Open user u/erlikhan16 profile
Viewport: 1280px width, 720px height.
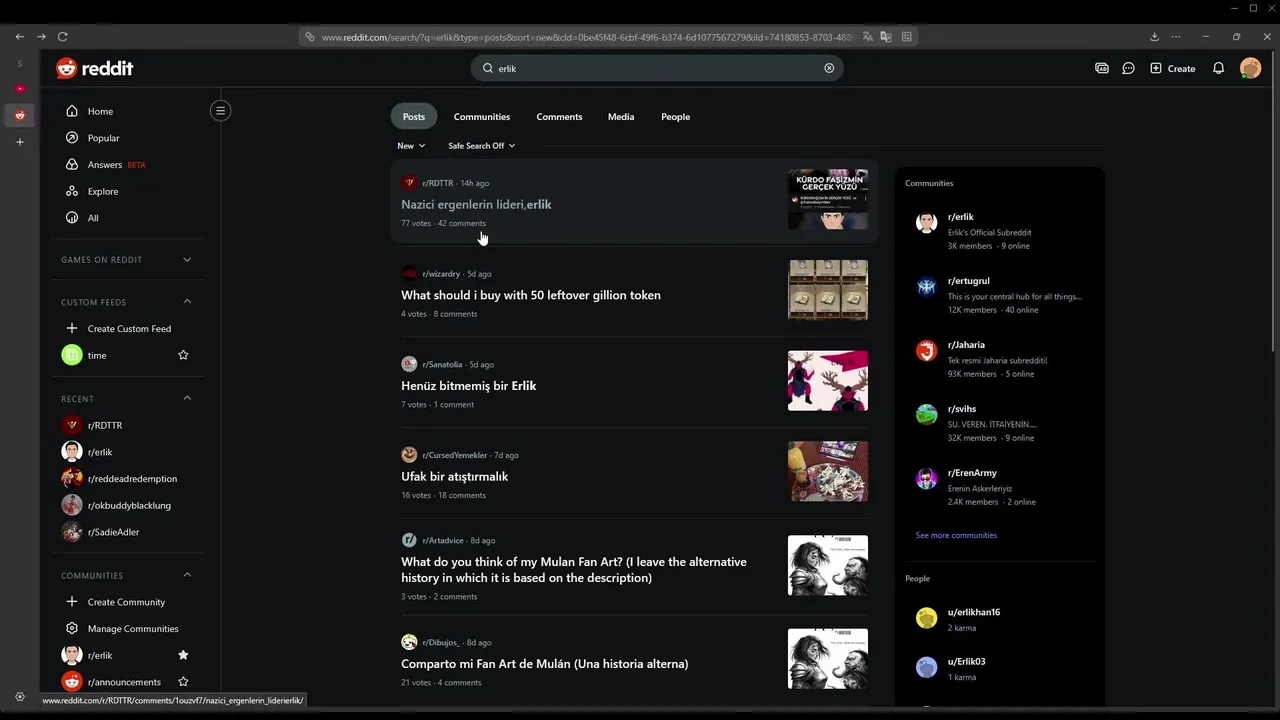pos(974,612)
